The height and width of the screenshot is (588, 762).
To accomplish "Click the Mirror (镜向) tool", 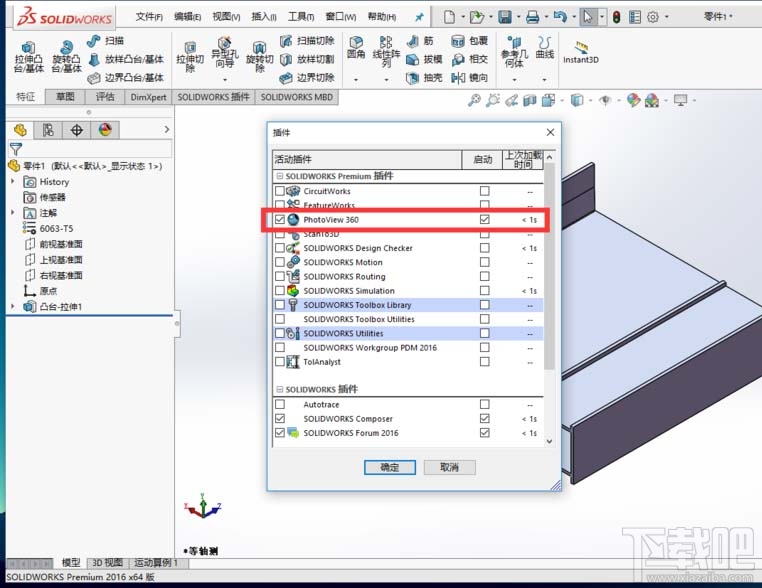I will pos(469,78).
